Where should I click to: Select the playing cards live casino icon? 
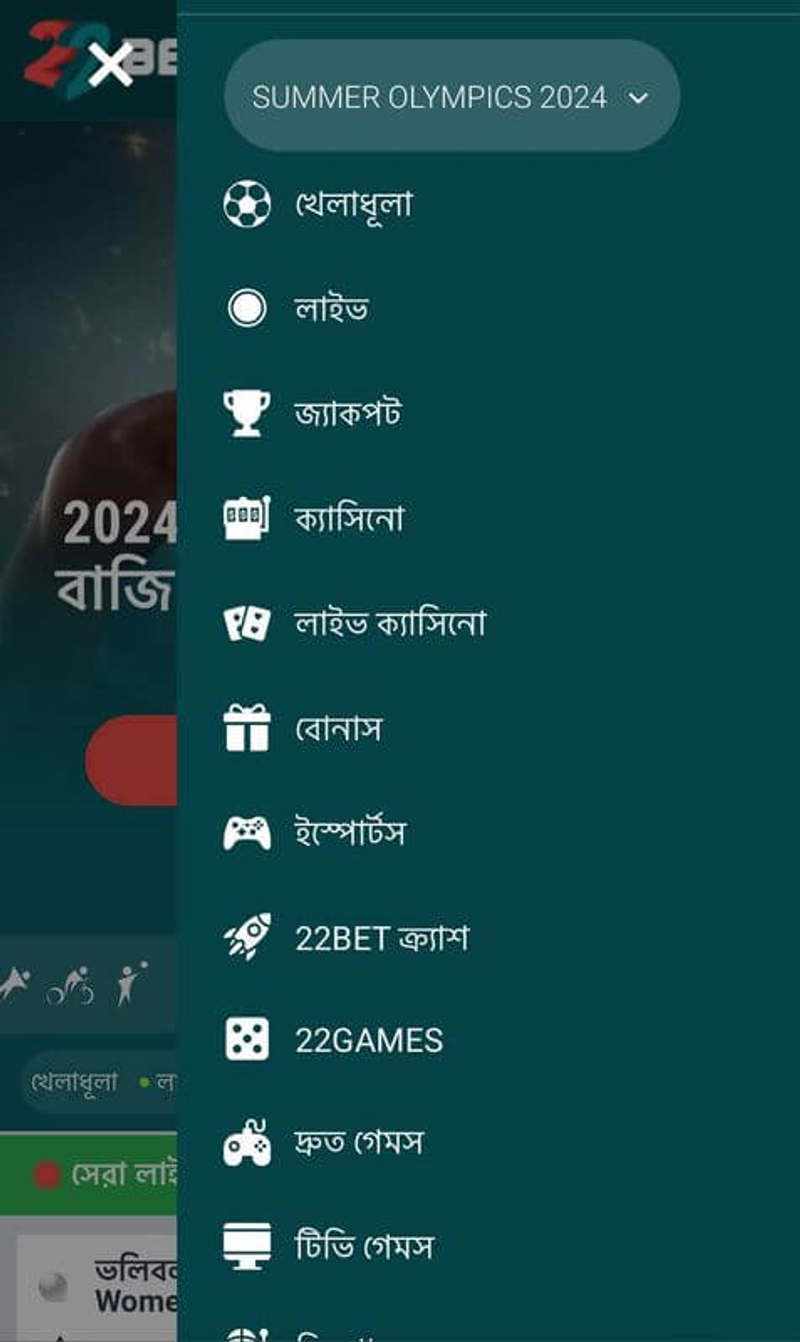point(246,623)
